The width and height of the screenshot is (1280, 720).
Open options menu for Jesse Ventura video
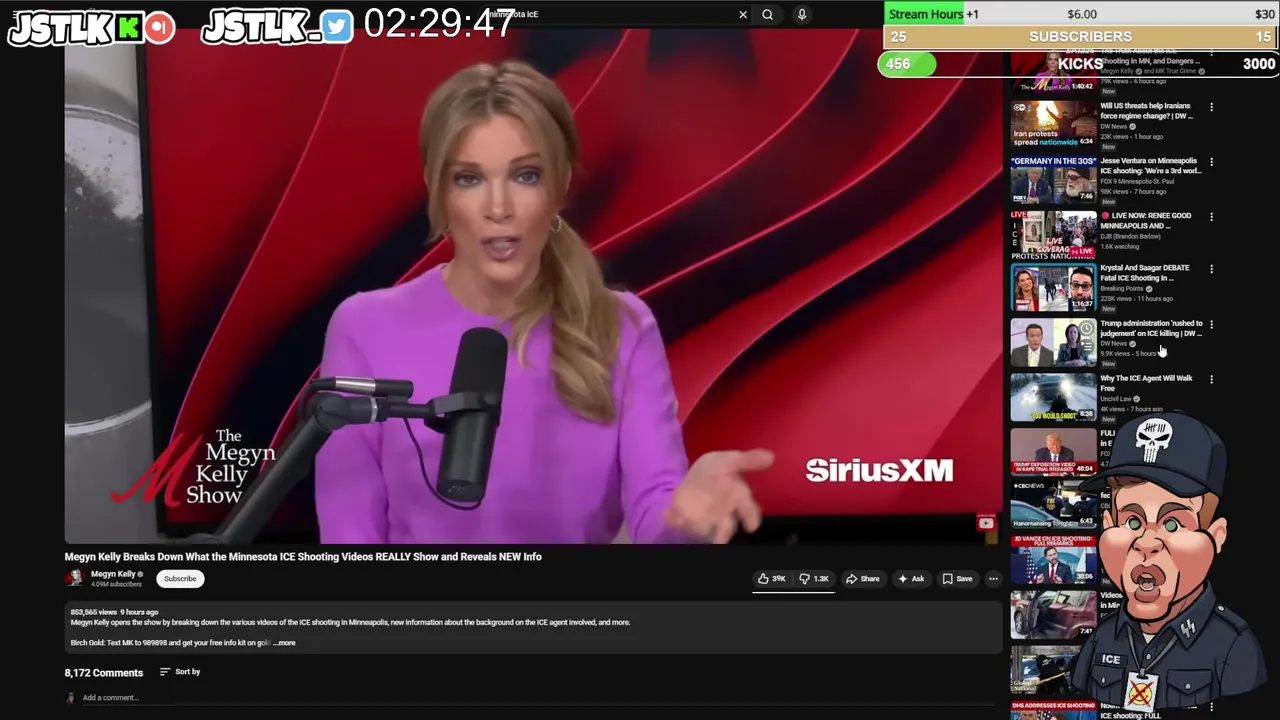(1211, 162)
